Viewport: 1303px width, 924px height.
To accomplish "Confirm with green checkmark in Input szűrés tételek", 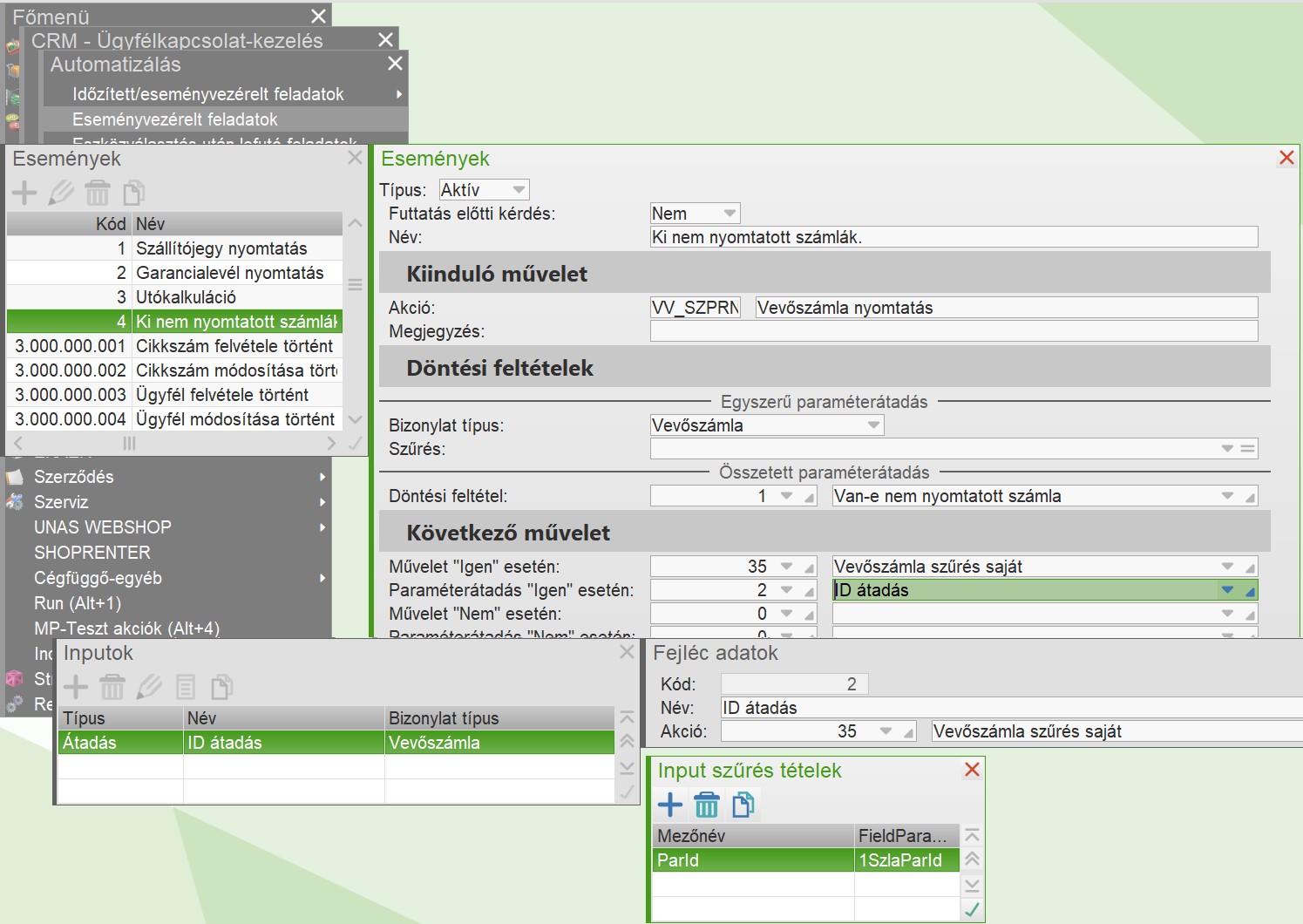I will coord(972,909).
